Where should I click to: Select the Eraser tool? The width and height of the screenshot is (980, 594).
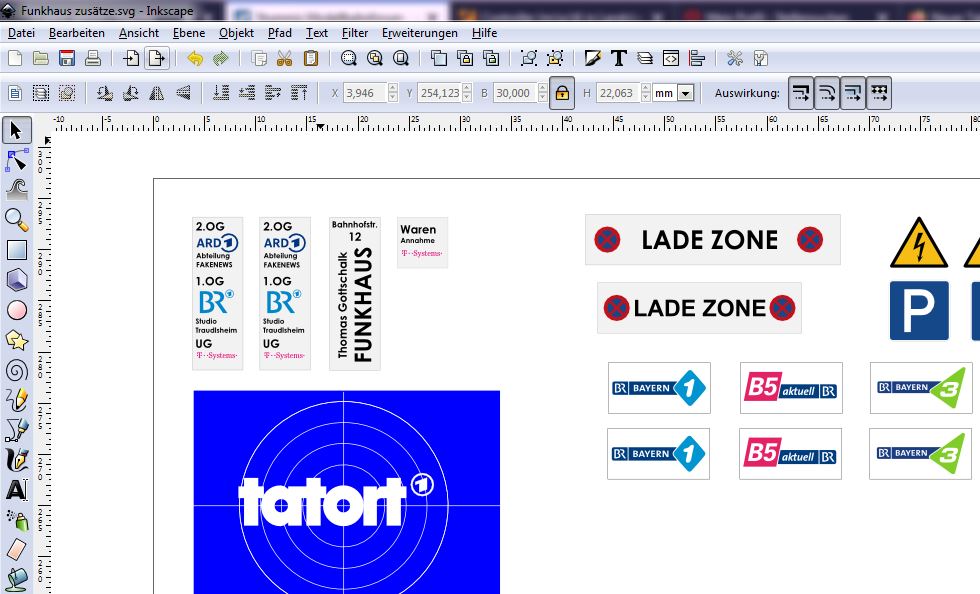pos(16,550)
